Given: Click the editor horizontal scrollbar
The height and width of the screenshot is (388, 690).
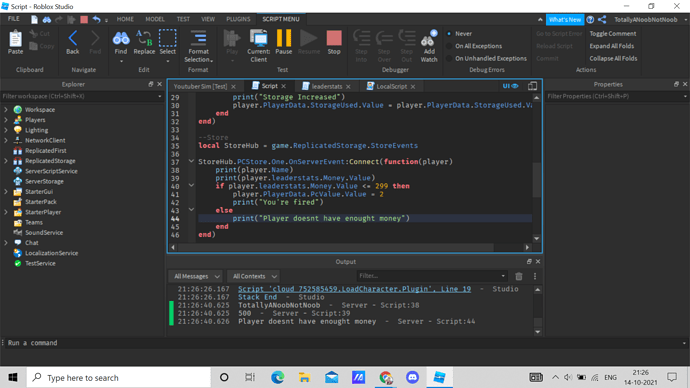Looking at the screenshot, I should coord(335,247).
